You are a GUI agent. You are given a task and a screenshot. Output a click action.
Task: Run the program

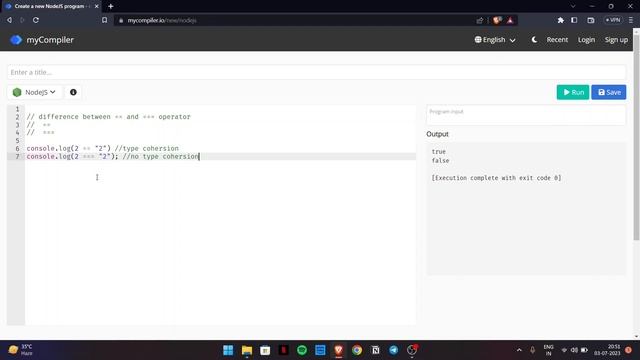coord(573,92)
